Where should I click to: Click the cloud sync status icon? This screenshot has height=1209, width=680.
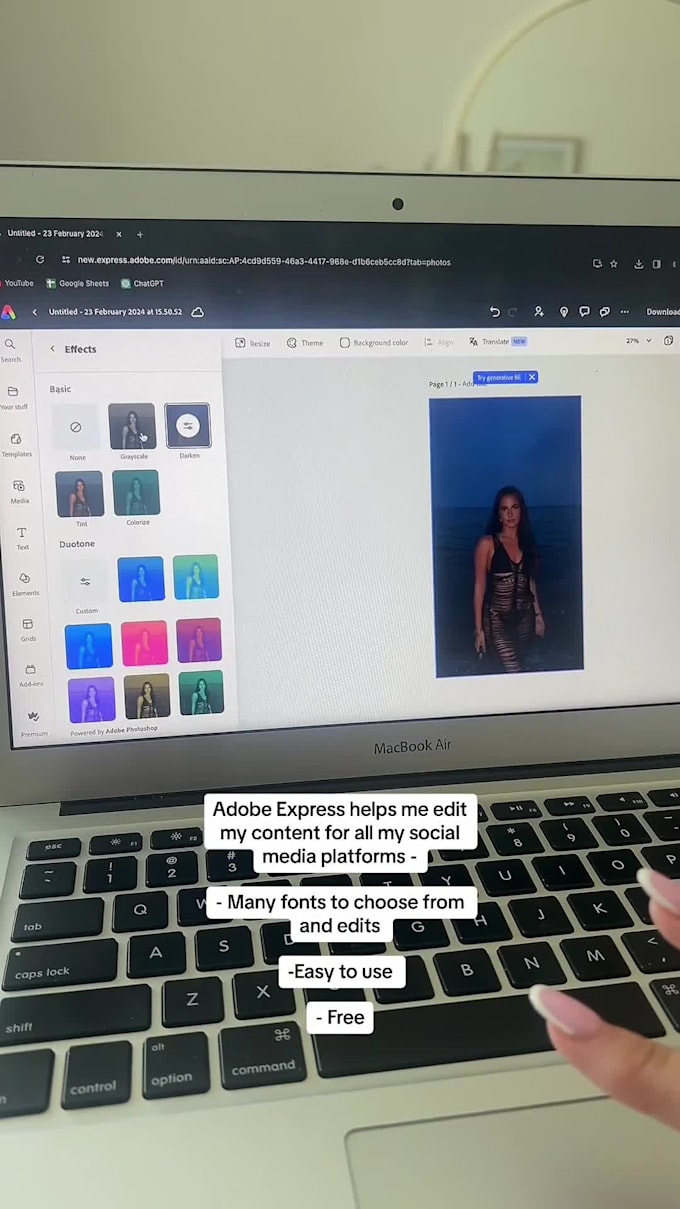(197, 312)
